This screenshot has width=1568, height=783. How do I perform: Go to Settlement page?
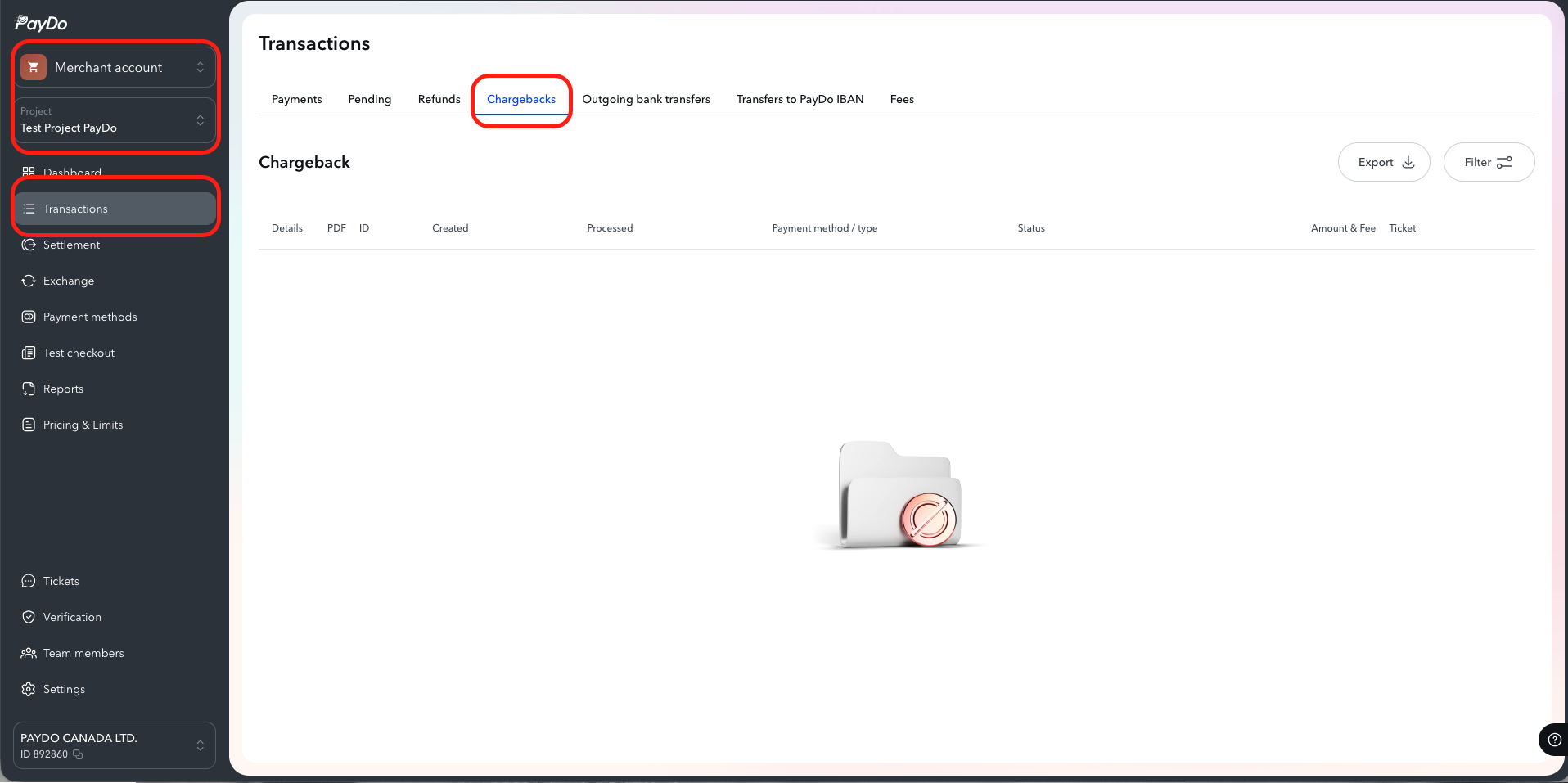coord(71,245)
